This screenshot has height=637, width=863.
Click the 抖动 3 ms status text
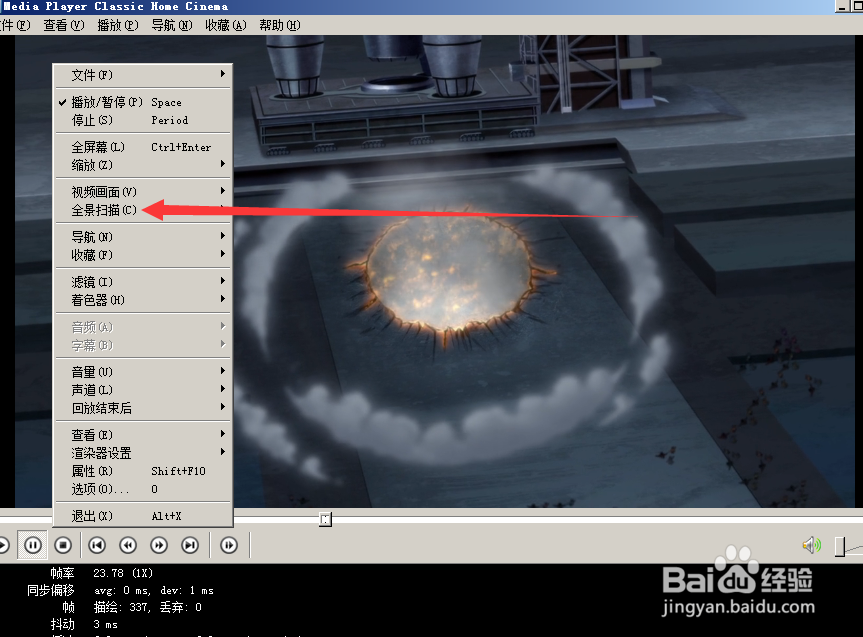(x=84, y=624)
